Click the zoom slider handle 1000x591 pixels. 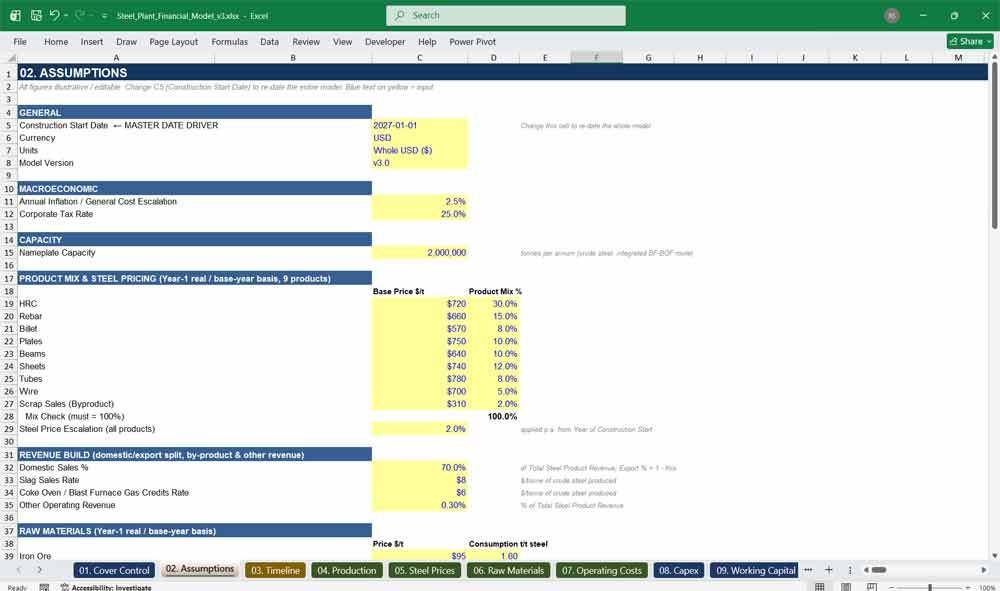click(x=930, y=587)
